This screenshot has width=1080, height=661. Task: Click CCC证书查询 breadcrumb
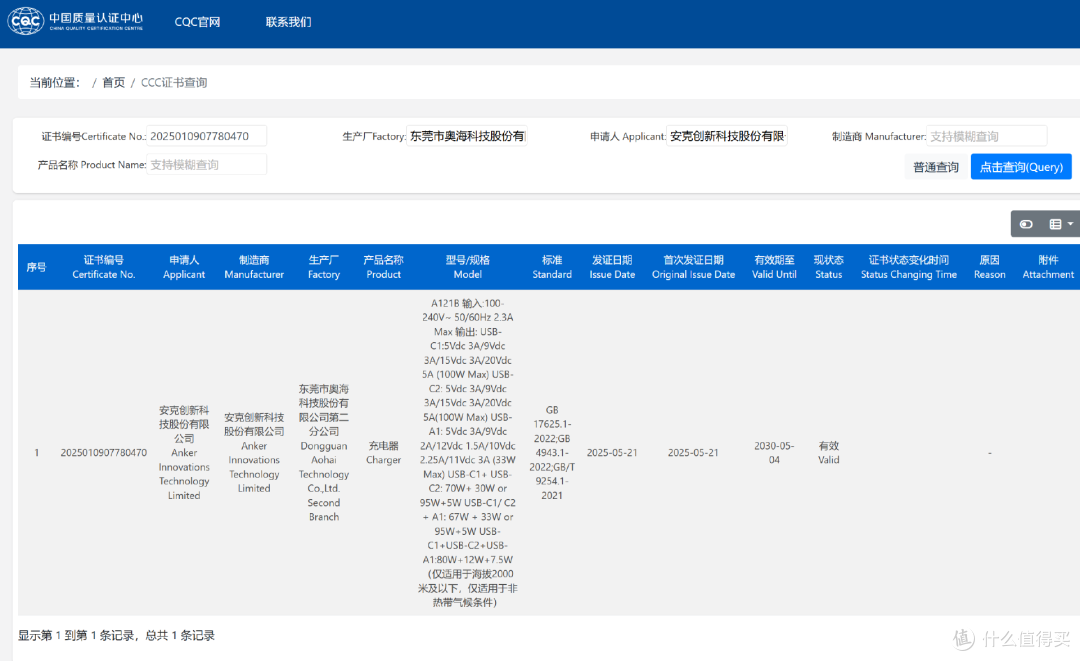(174, 83)
